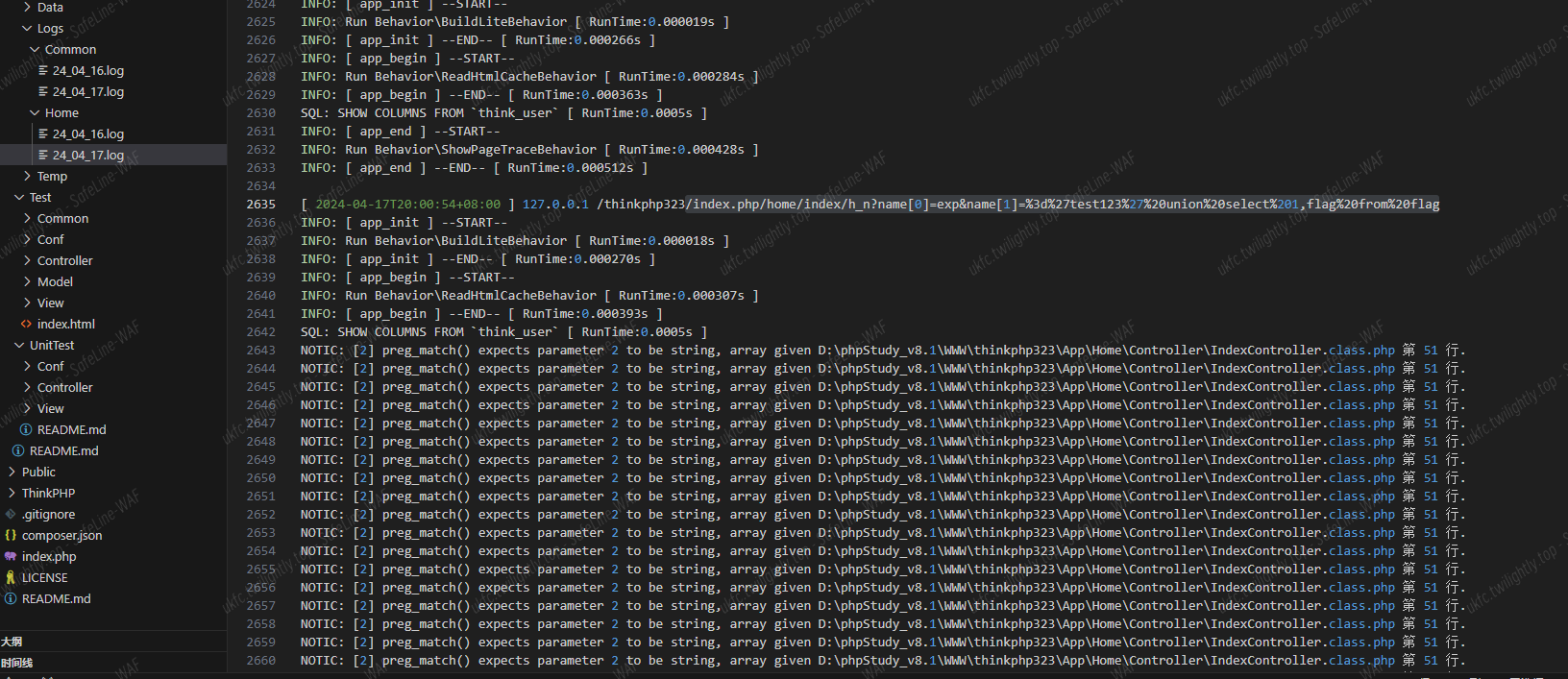Click icon of highlighted 24_04_17.log file

(43, 156)
